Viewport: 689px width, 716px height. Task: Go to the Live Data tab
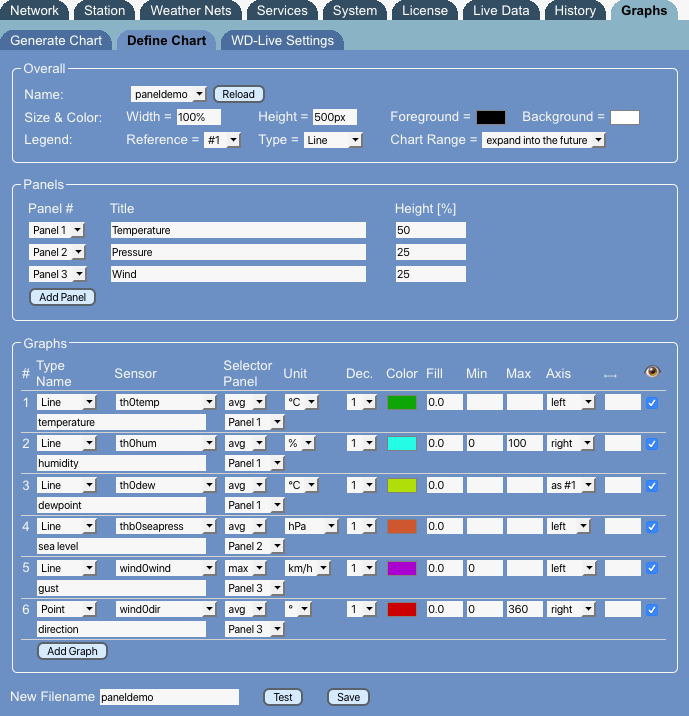(x=501, y=11)
